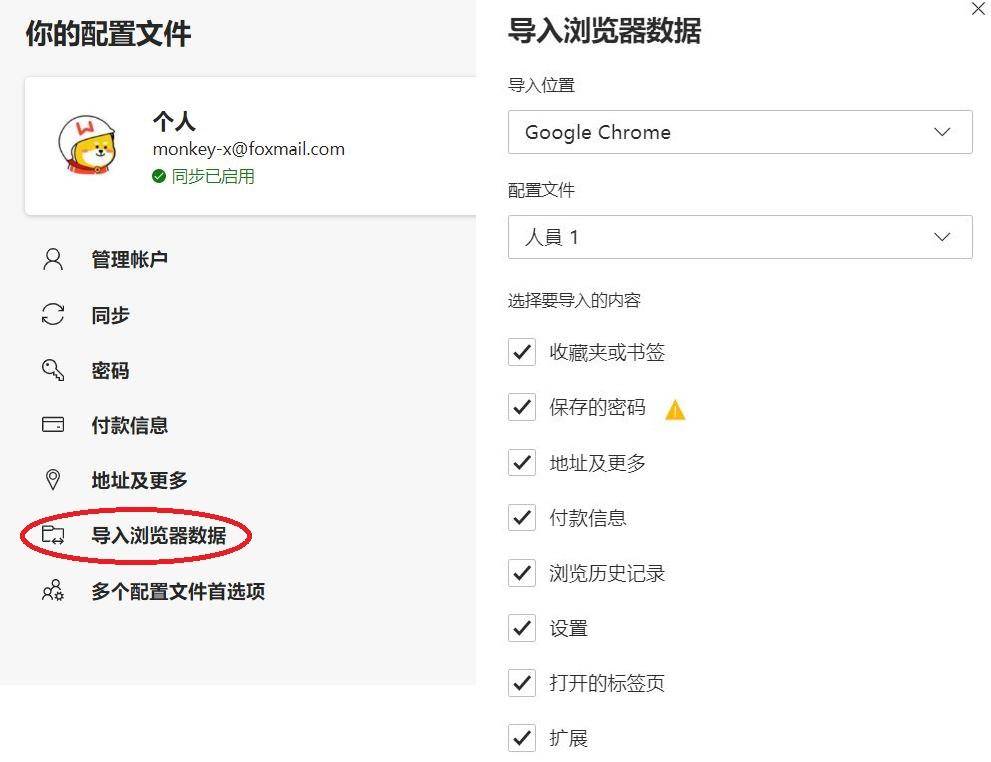Open 多个配置文件首选项 from the sidebar
The image size is (991, 762).
tap(176, 591)
